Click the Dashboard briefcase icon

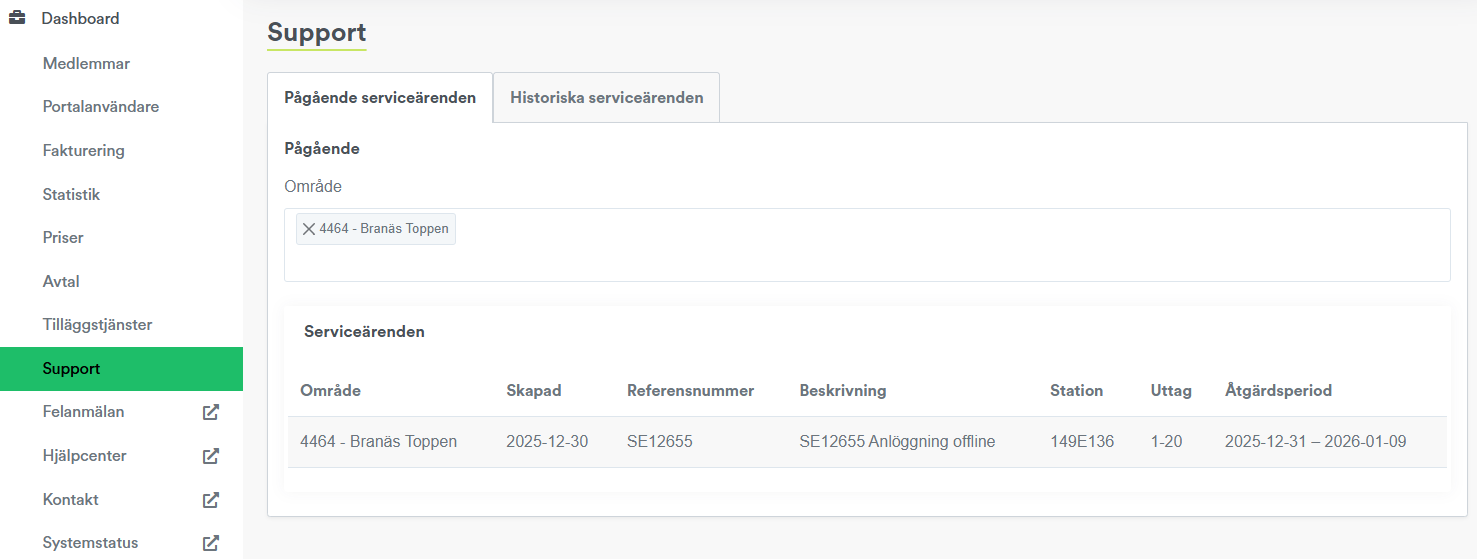pyautogui.click(x=17, y=18)
